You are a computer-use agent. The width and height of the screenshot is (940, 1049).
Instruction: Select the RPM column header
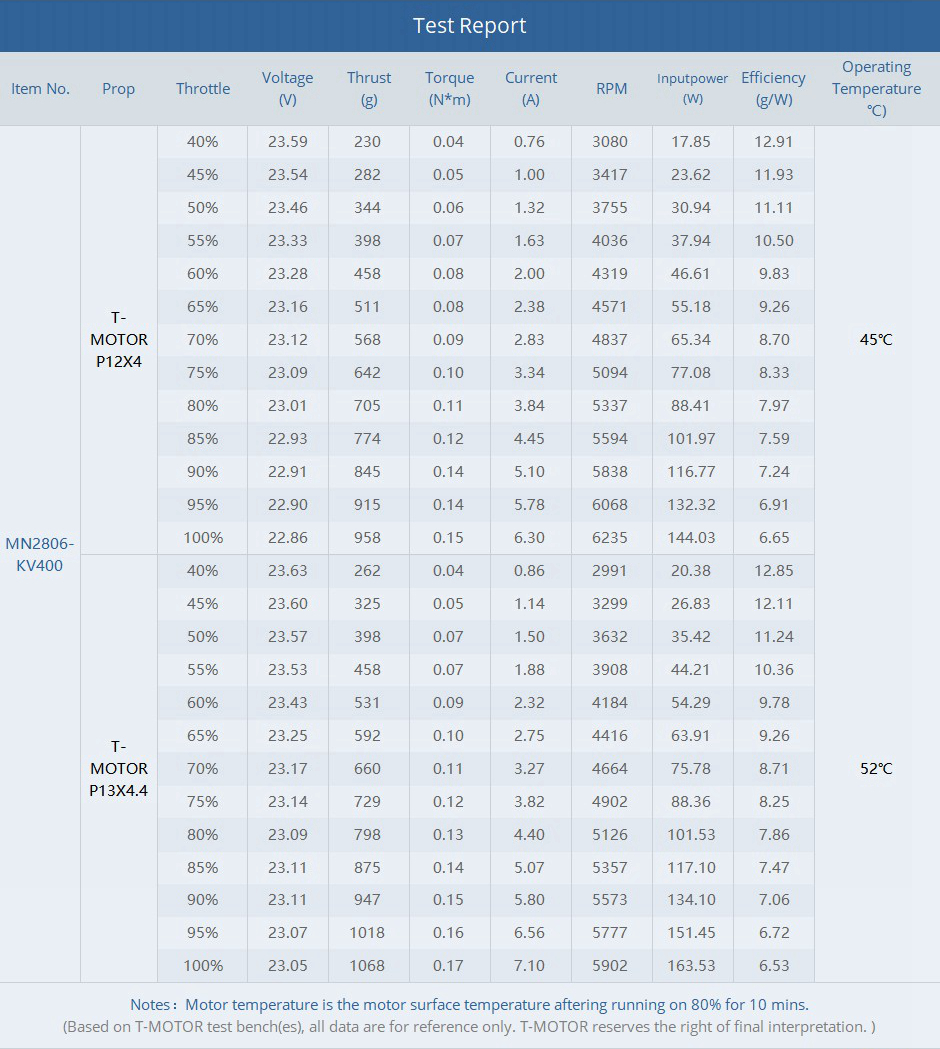tap(611, 89)
